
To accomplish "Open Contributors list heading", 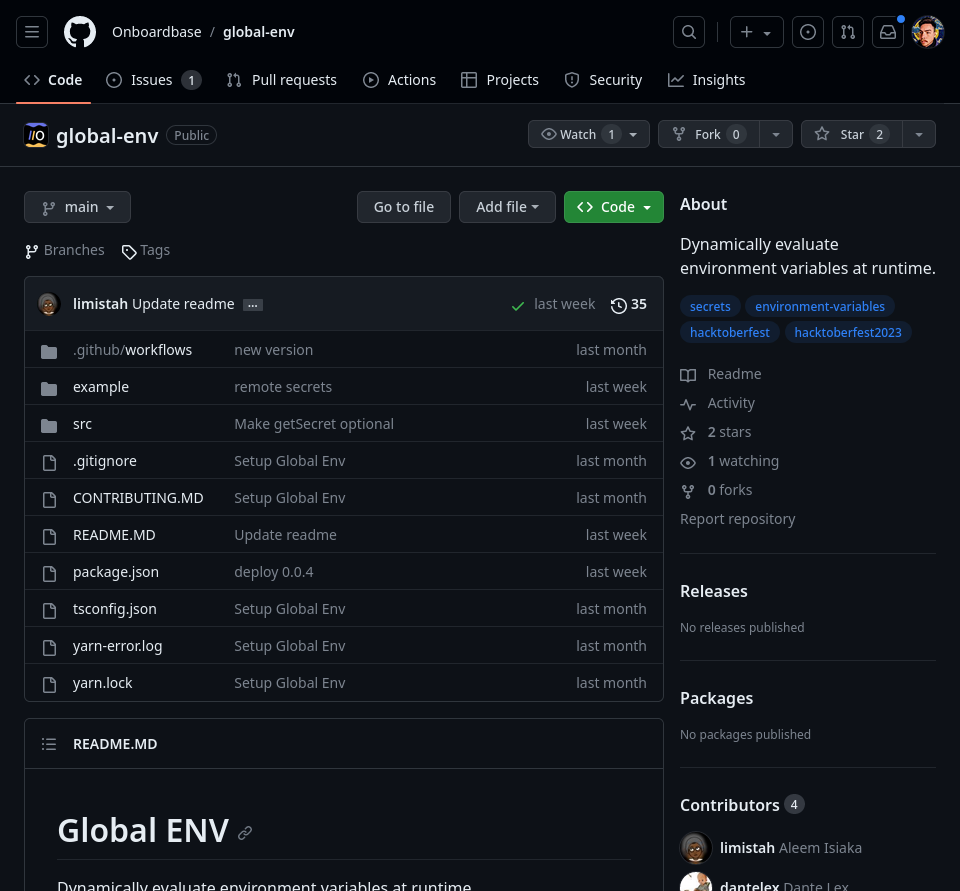I will [742, 805].
